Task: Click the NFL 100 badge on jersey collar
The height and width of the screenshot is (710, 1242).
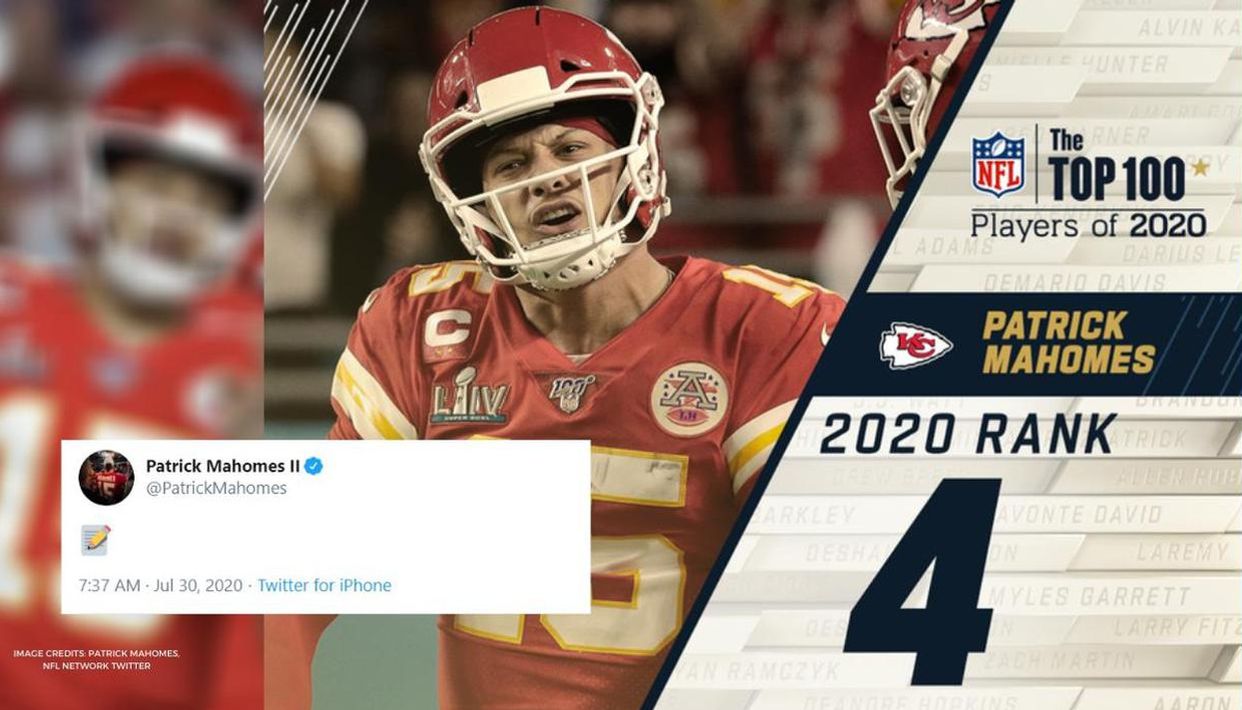Action: (x=571, y=391)
